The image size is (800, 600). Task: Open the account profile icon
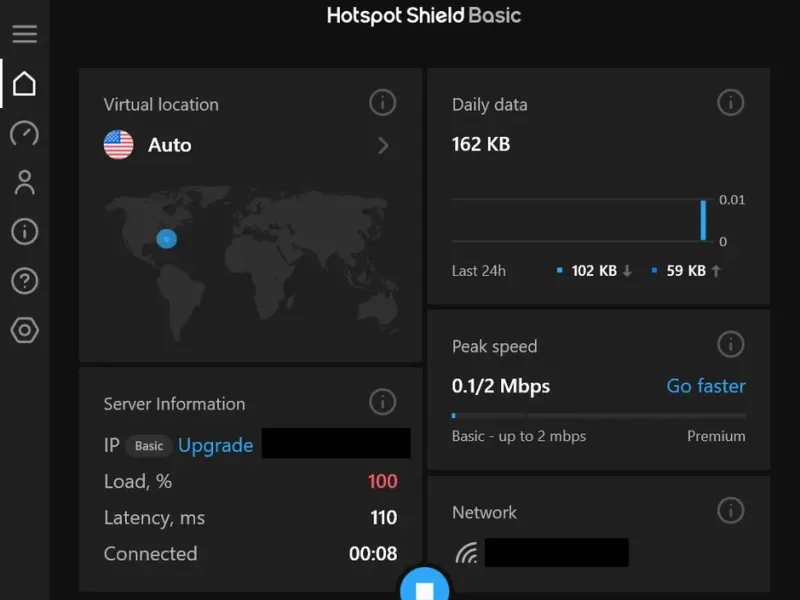point(24,182)
